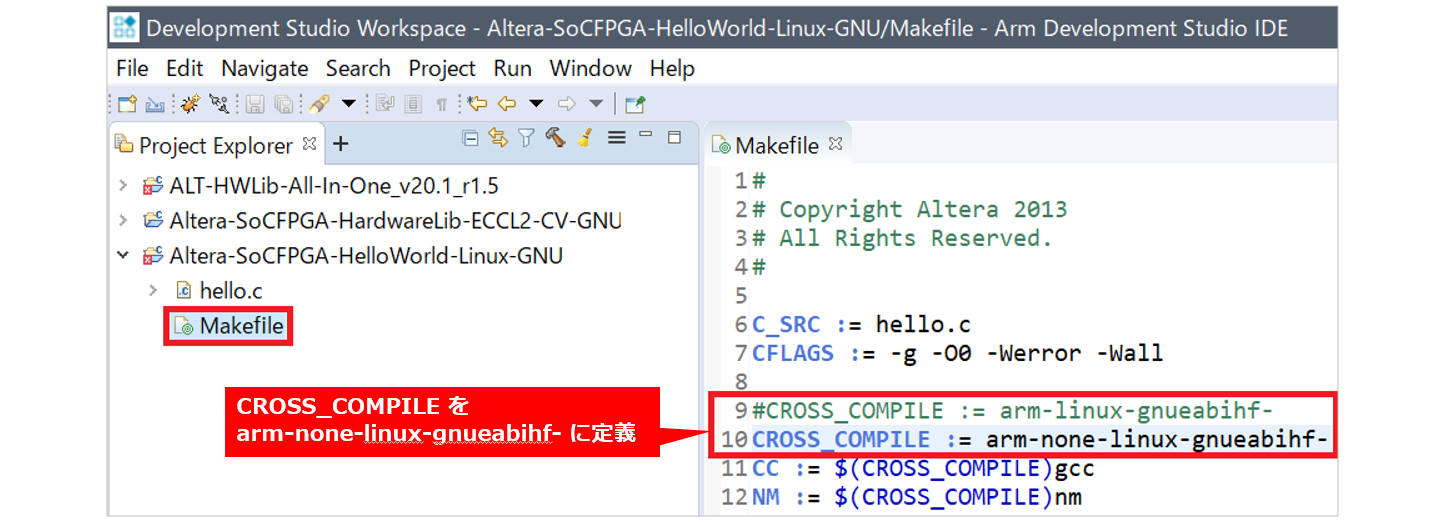Click '# All Rights Reserved.' comment line

(x=902, y=239)
